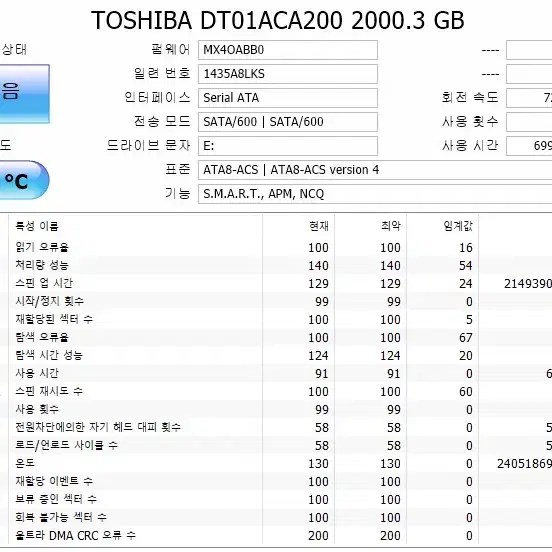Click the 표준 label
This screenshot has height=552, width=552.
coord(178,169)
